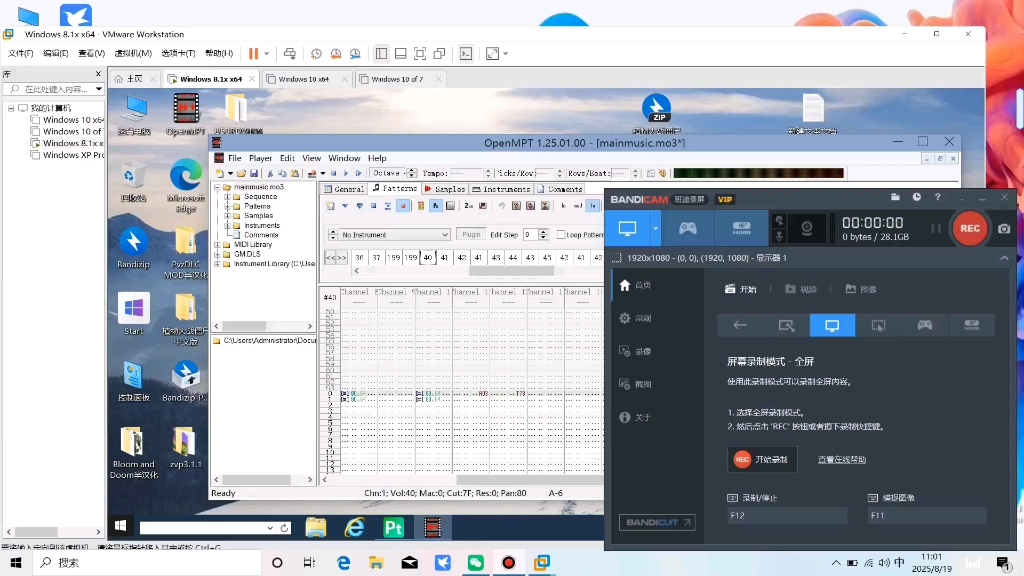This screenshot has width=1024, height=576.
Task: Select Bandicam's game recording mode in top bar
Action: (688, 228)
